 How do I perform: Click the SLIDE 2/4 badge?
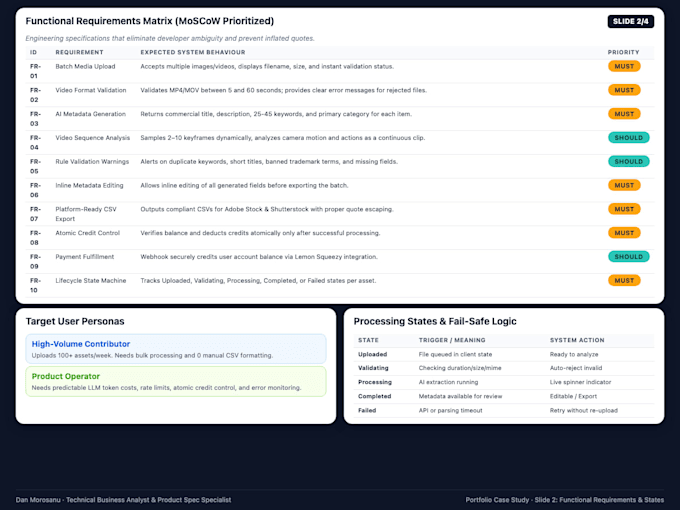point(631,21)
